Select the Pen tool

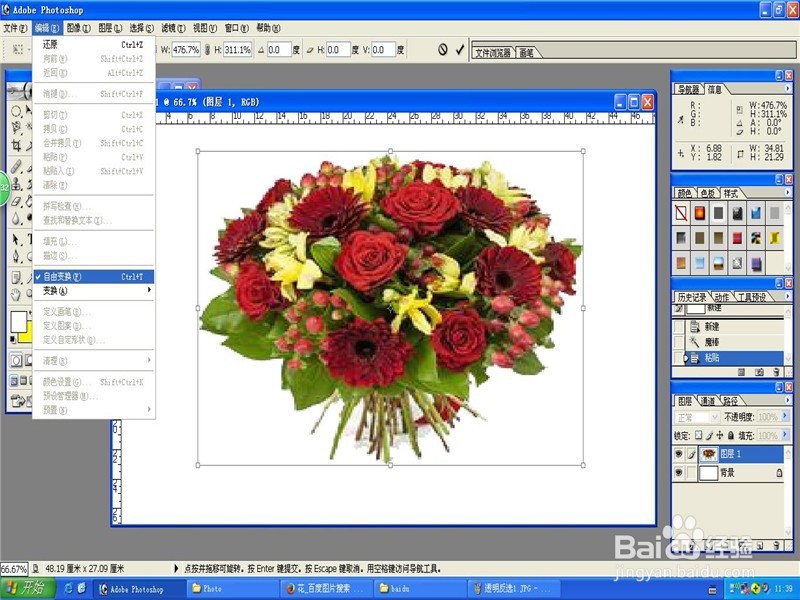(x=16, y=255)
